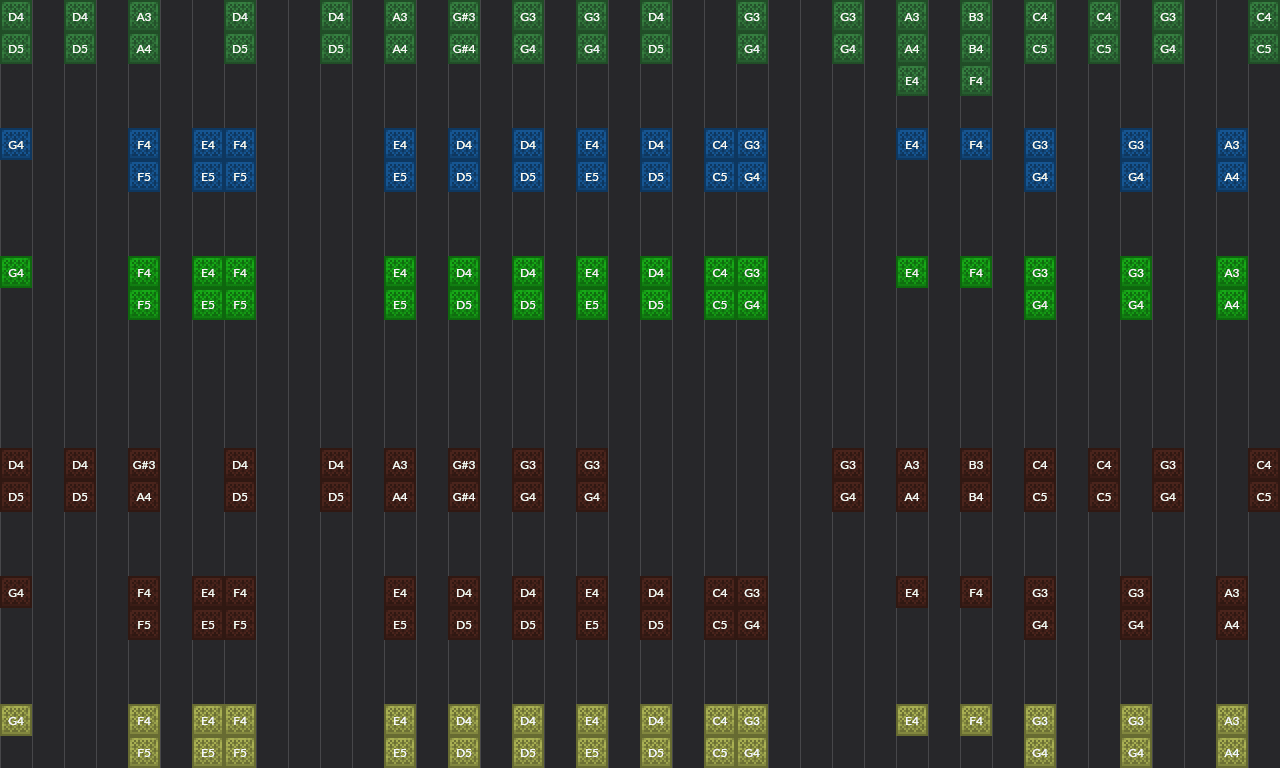Pick the blue G3 block touching blue C4
This screenshot has width=1280, height=768.
point(752,144)
